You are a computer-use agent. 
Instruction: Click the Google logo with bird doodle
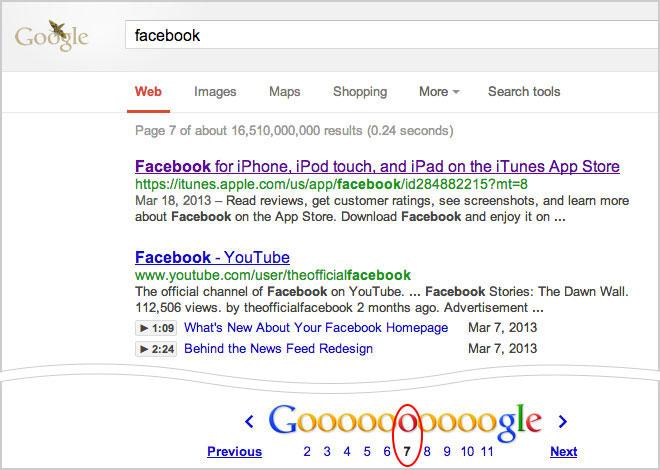[x=51, y=36]
